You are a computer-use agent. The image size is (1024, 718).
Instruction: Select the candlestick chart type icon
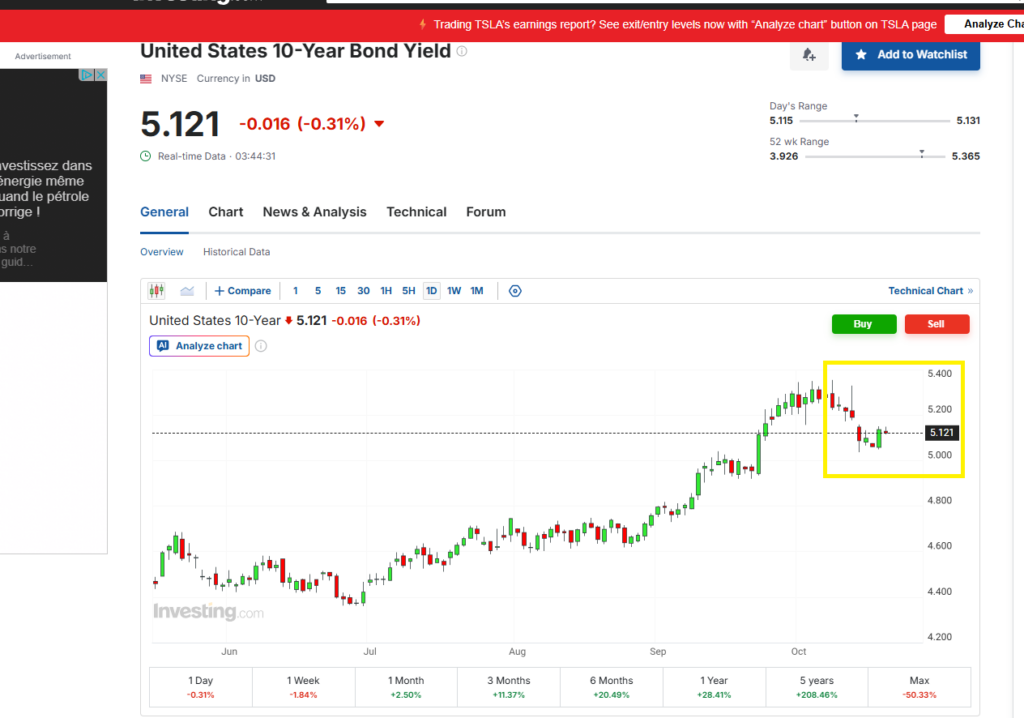157,291
